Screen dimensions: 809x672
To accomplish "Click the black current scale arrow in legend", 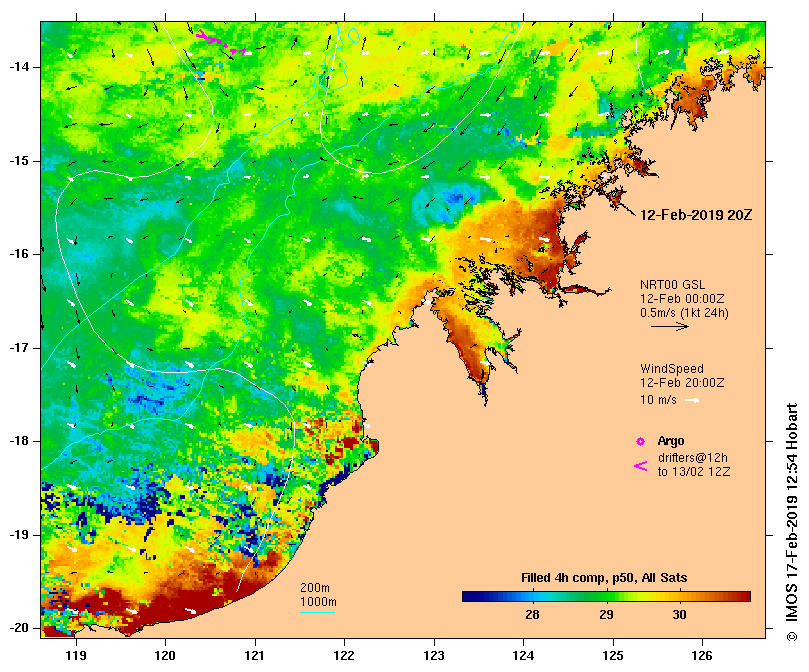I will 670,326.
